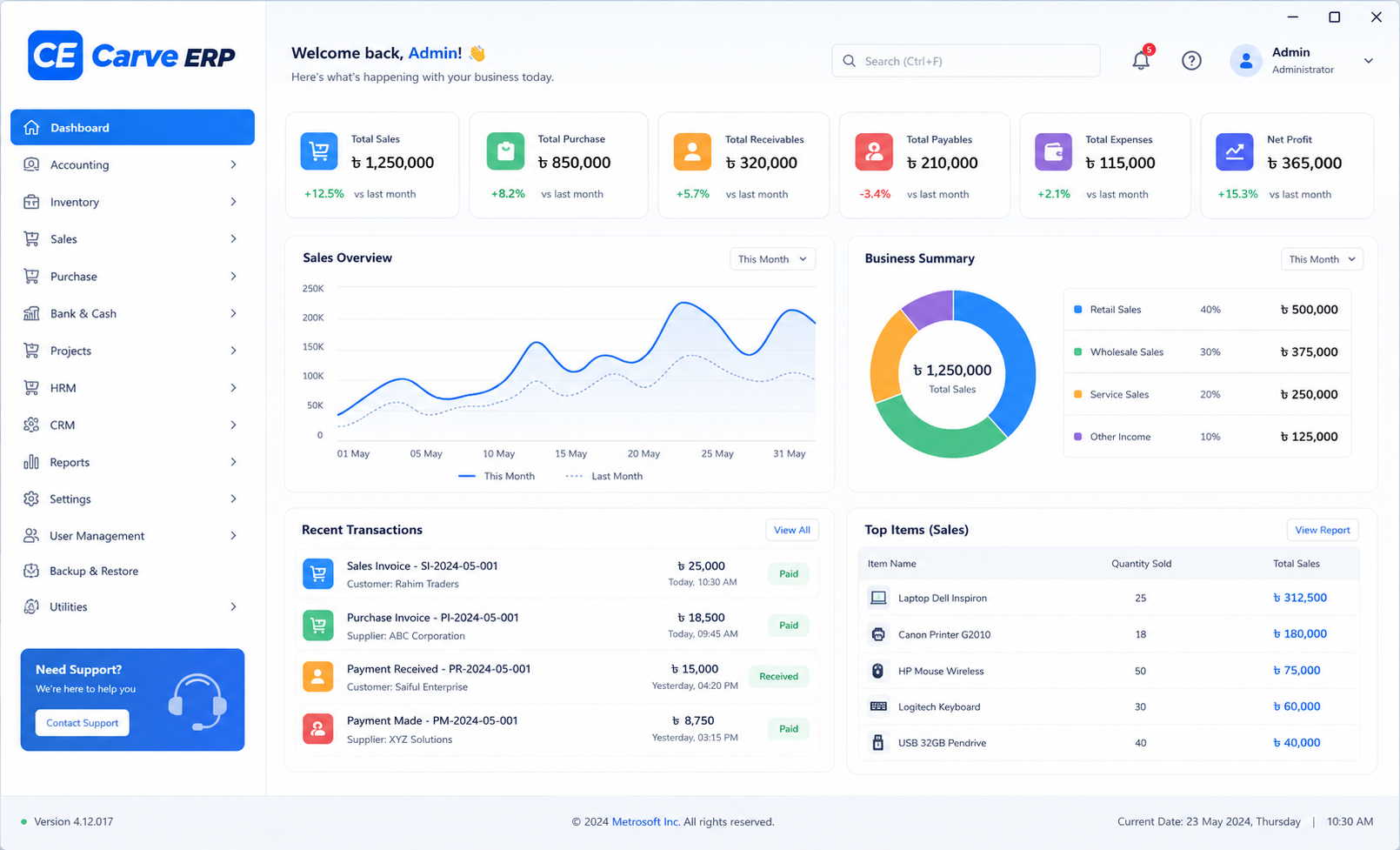Click the Search (Ctrl+F) field
Screen dimensions: 1400x850
966,61
